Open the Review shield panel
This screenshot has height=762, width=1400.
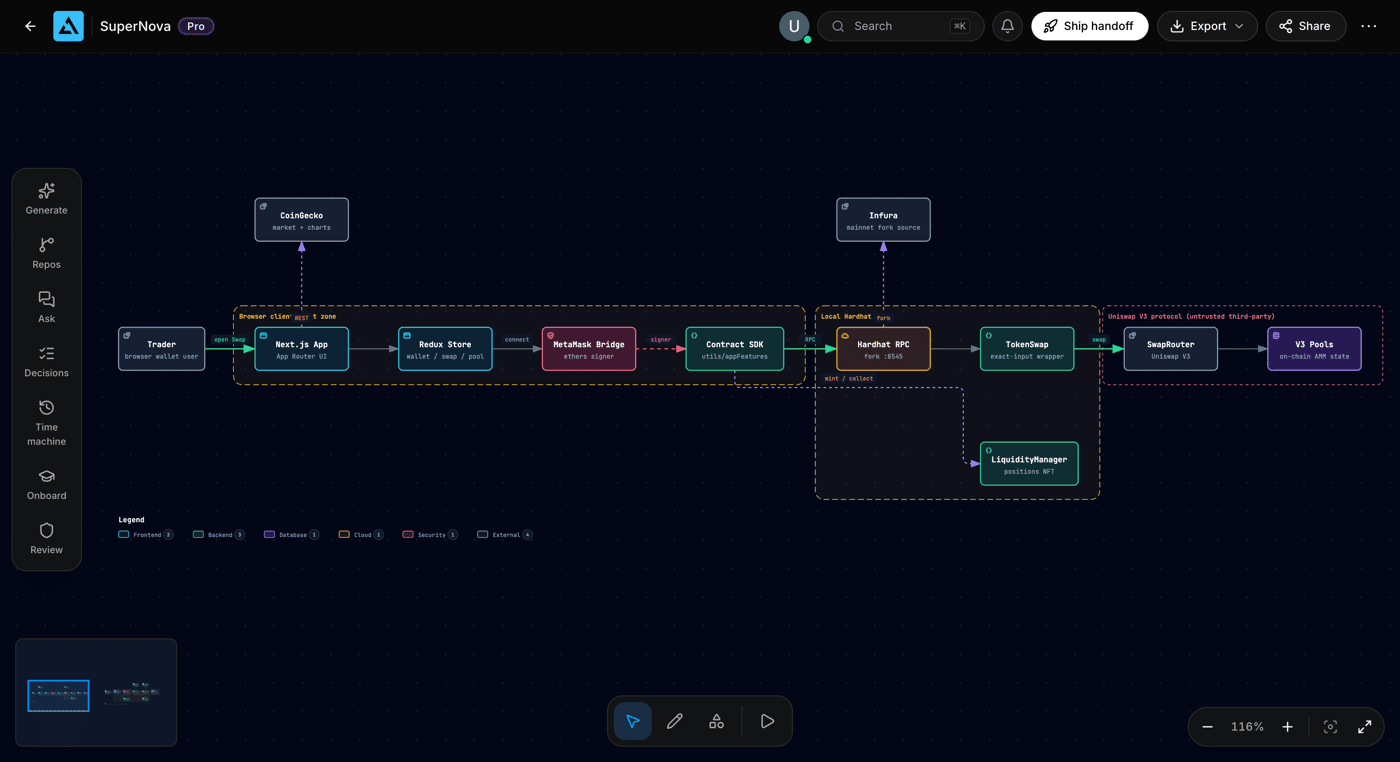click(x=46, y=538)
